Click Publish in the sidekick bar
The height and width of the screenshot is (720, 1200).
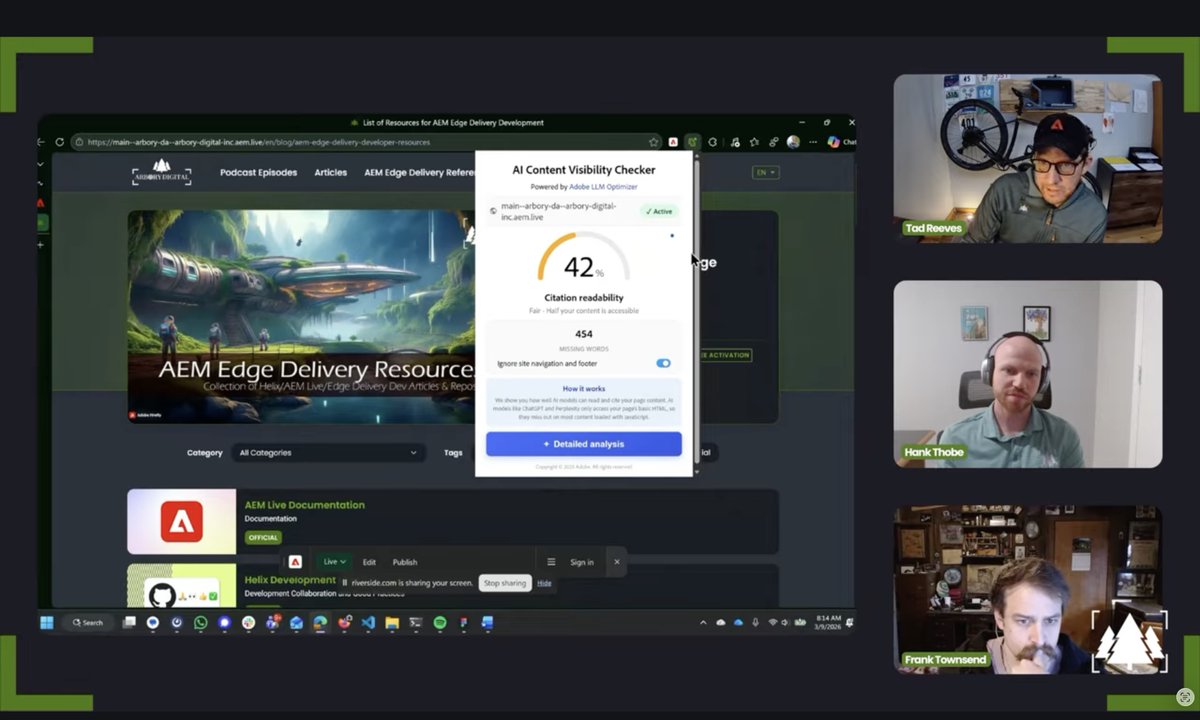[405, 562]
